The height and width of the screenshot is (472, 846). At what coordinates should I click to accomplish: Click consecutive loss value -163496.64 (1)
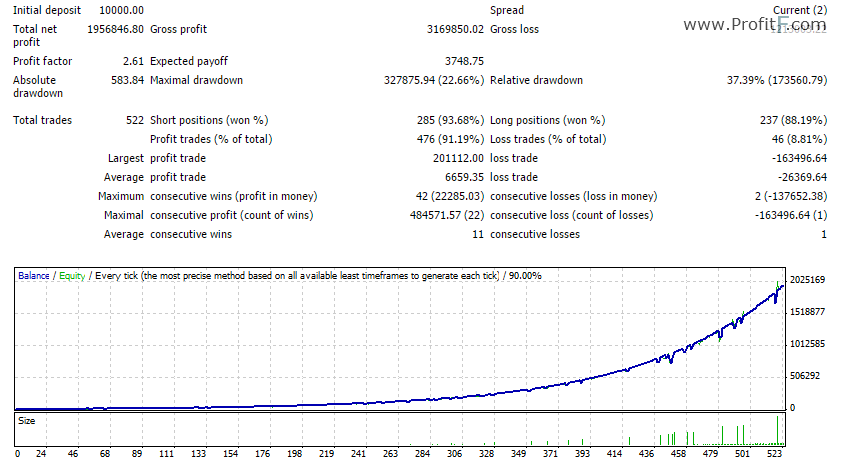pos(791,215)
